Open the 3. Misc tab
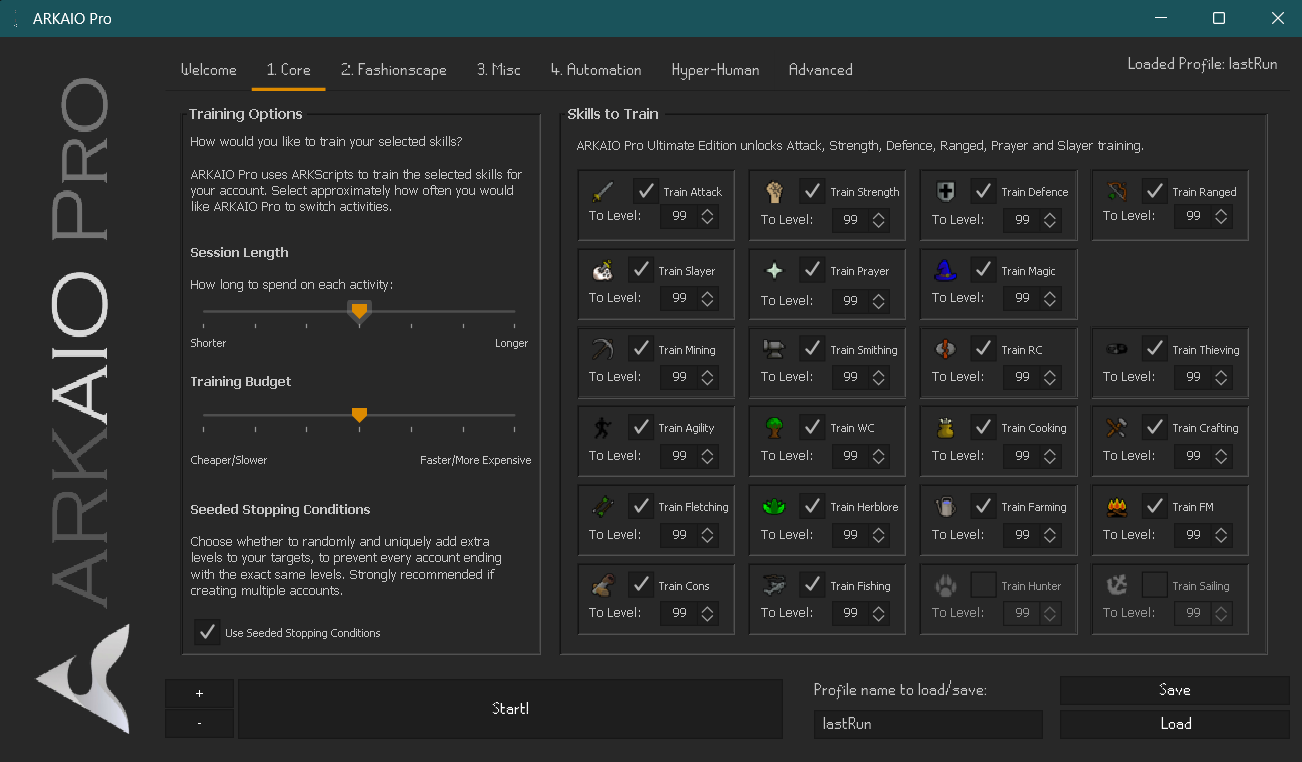 pos(499,70)
